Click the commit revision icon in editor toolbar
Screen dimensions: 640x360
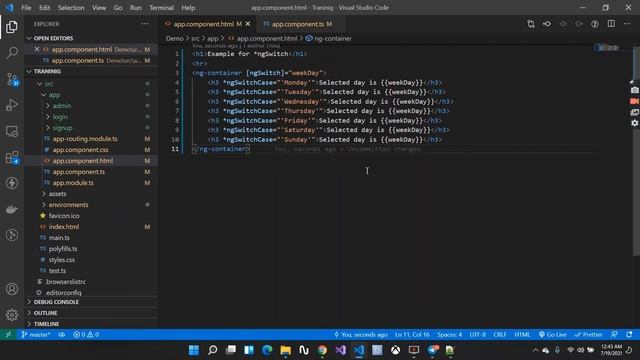tap(547, 24)
